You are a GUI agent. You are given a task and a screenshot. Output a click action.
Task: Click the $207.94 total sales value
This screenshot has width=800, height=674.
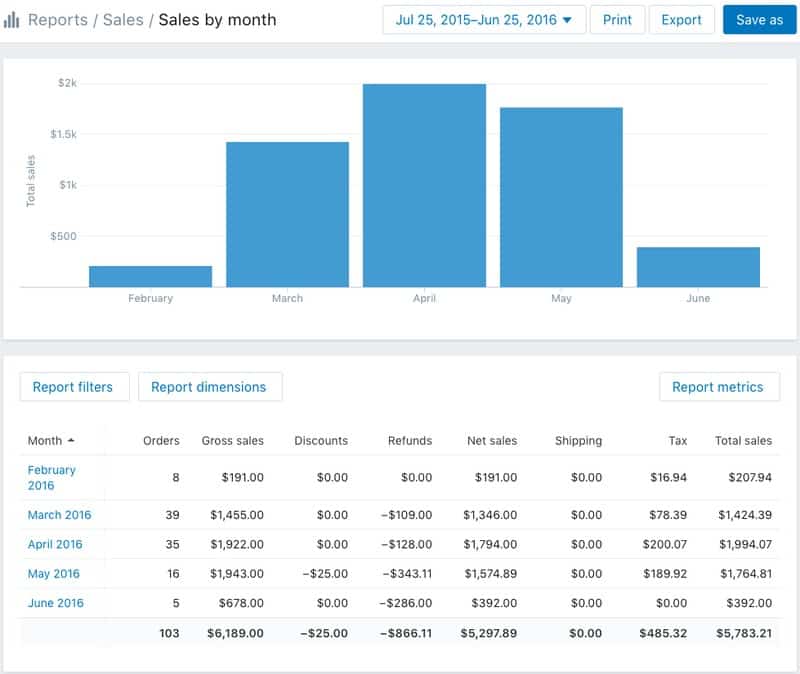click(750, 478)
